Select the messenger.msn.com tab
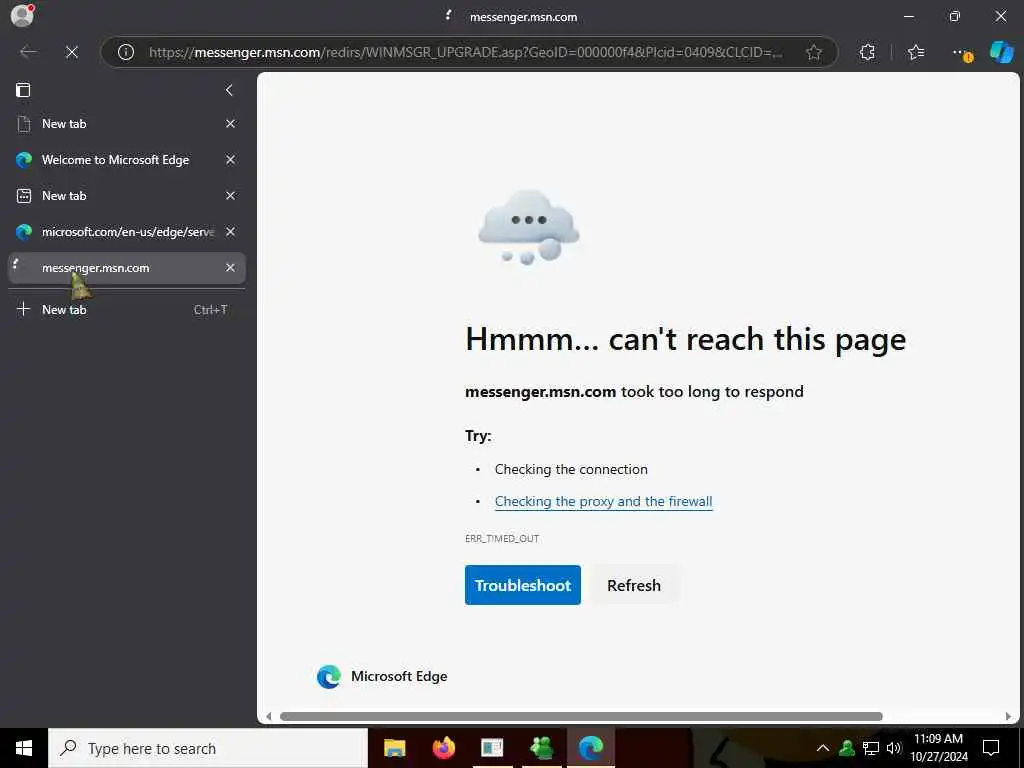 coord(127,268)
